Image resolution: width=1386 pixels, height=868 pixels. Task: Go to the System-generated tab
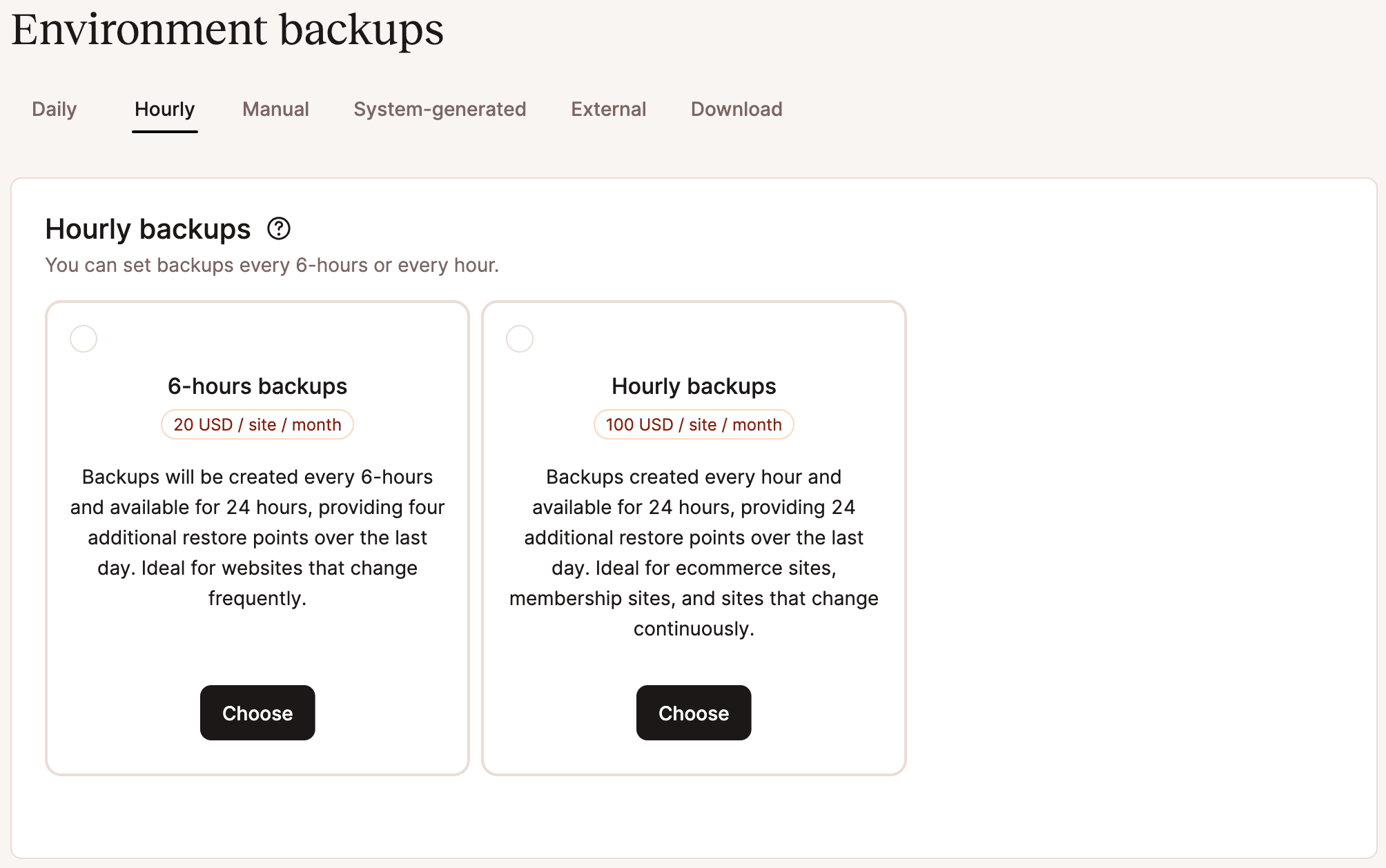coord(440,109)
